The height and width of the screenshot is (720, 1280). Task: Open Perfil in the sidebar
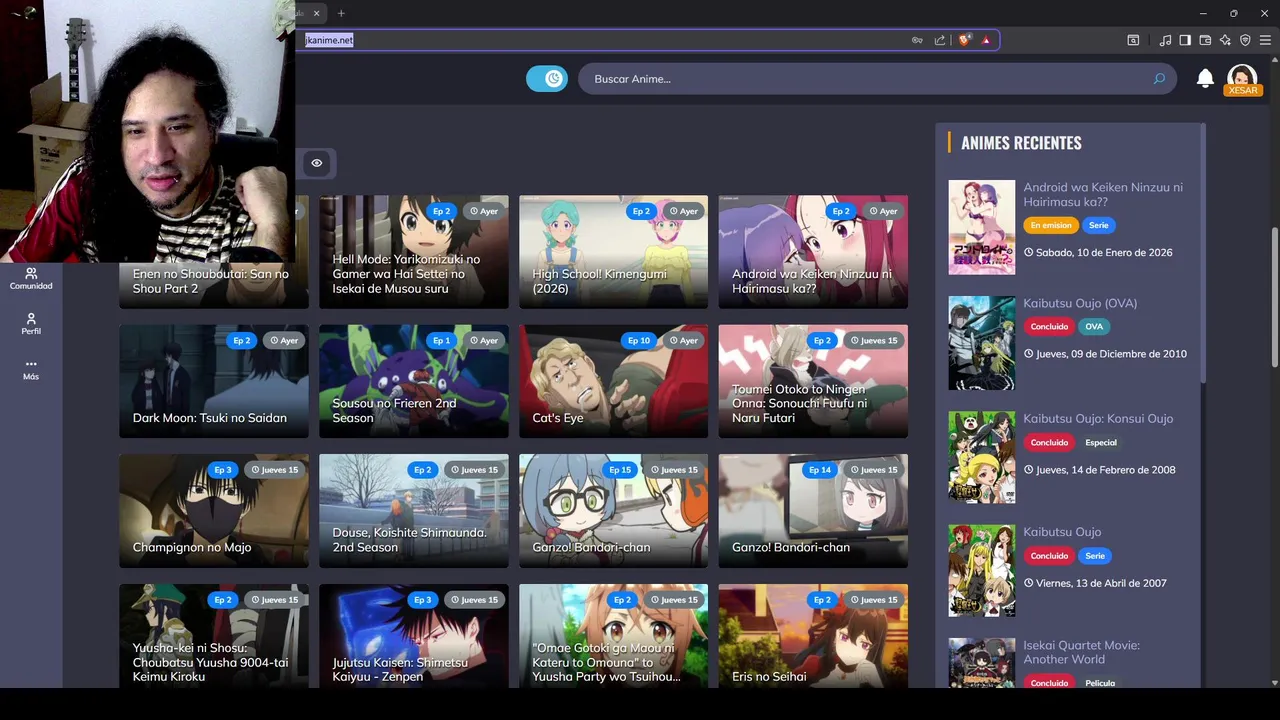(31, 323)
